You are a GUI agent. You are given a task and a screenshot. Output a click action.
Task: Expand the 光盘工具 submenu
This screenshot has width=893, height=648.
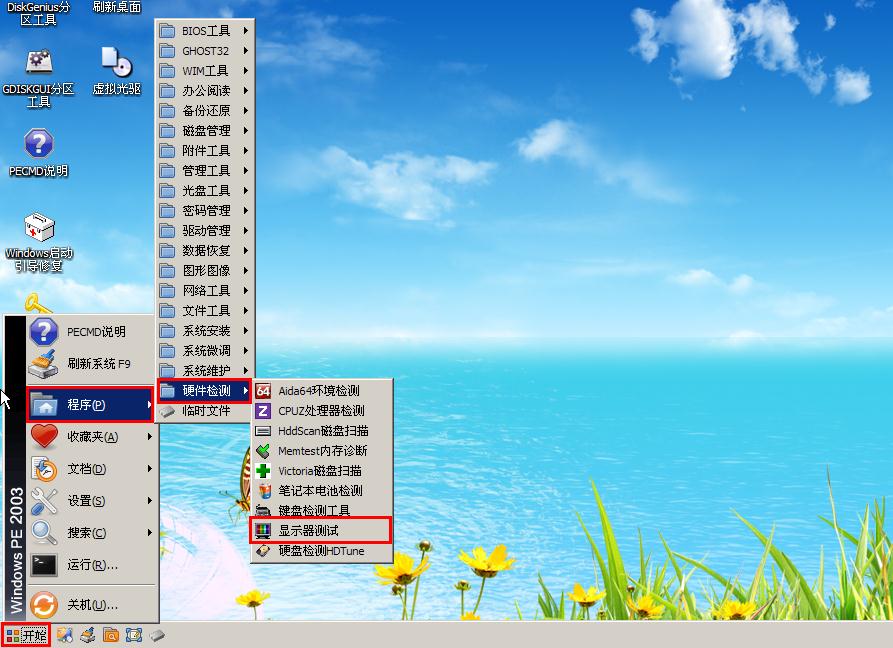[204, 190]
